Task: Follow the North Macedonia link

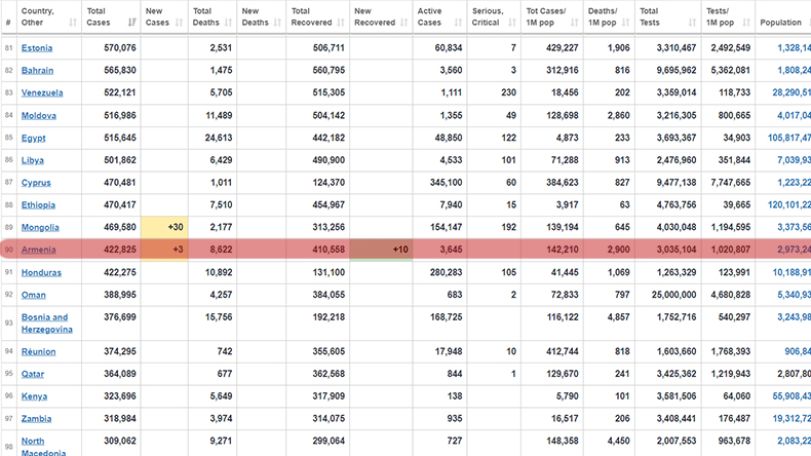Action: click(43, 447)
